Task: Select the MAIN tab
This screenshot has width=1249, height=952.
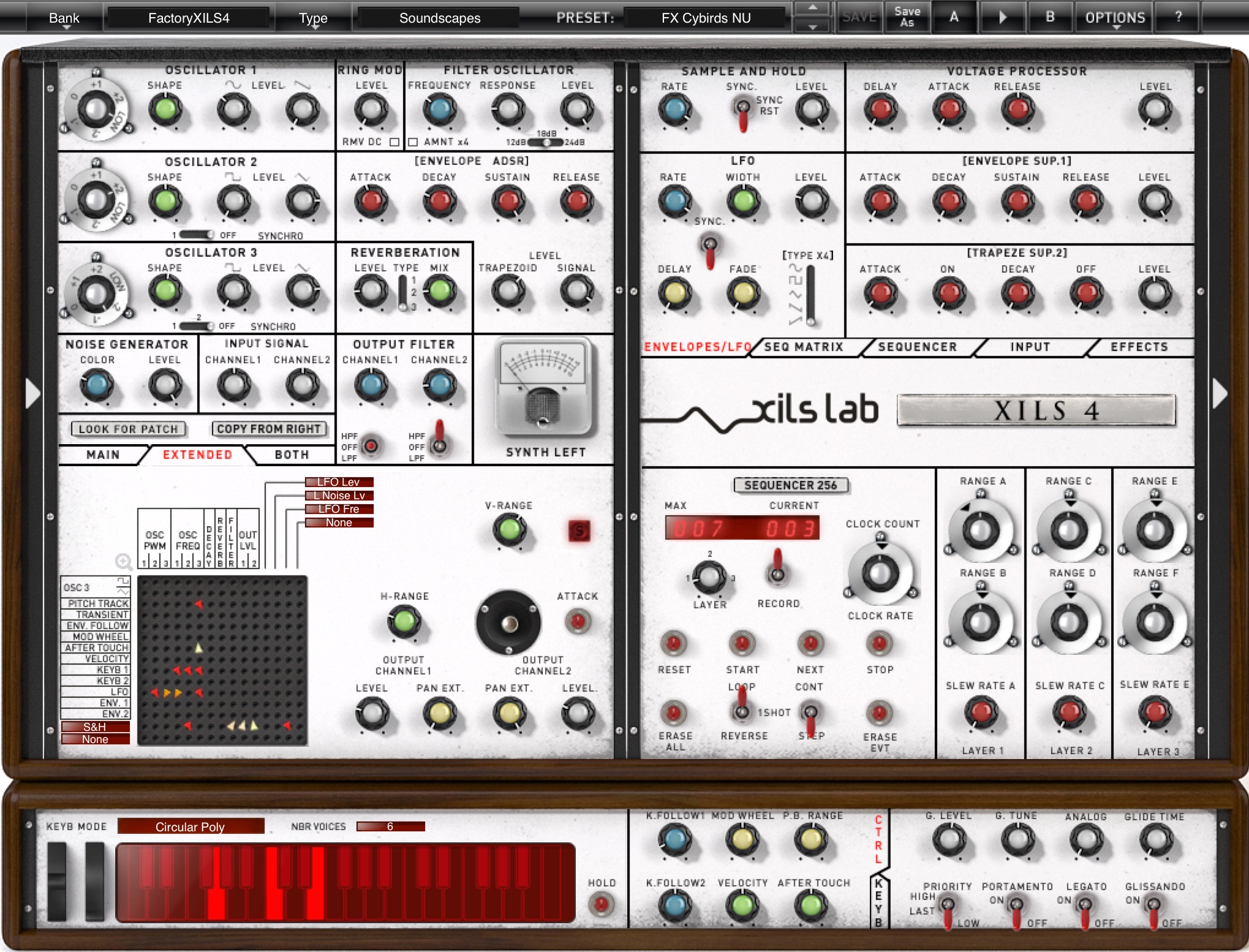Action: (103, 455)
